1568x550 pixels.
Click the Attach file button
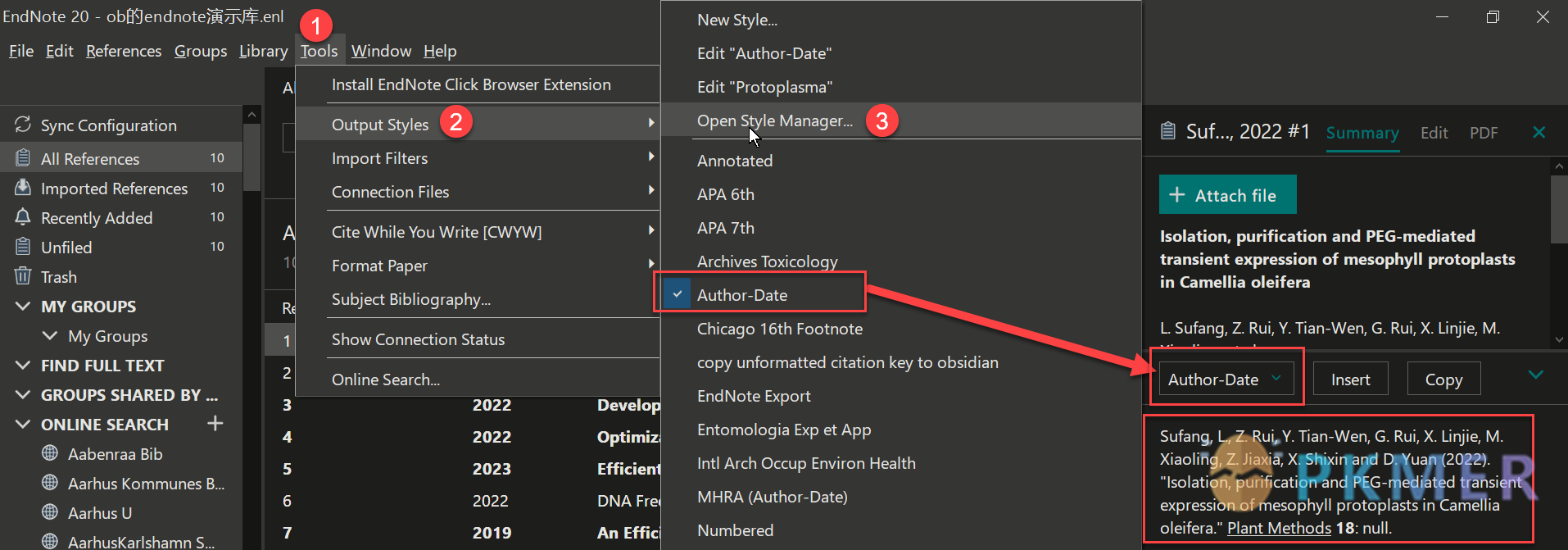coord(1227,195)
